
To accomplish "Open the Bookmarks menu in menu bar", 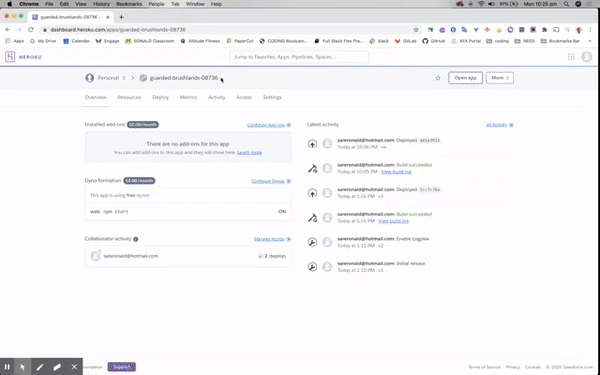I will [x=129, y=4].
